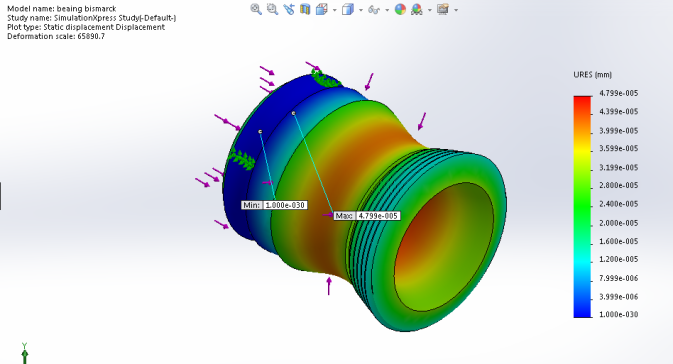
Task: Click the purple load arrow beneath the part
Action: coord(329,286)
